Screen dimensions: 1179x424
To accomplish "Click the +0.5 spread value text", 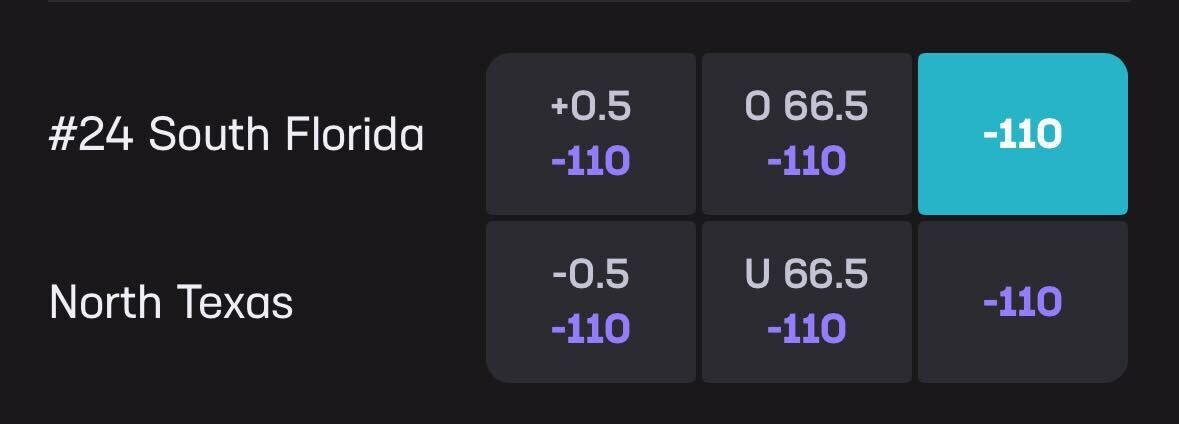I will (x=590, y=106).
